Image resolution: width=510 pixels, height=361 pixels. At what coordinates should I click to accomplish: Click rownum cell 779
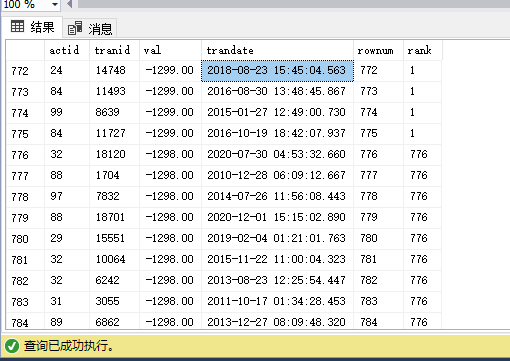[x=378, y=218]
